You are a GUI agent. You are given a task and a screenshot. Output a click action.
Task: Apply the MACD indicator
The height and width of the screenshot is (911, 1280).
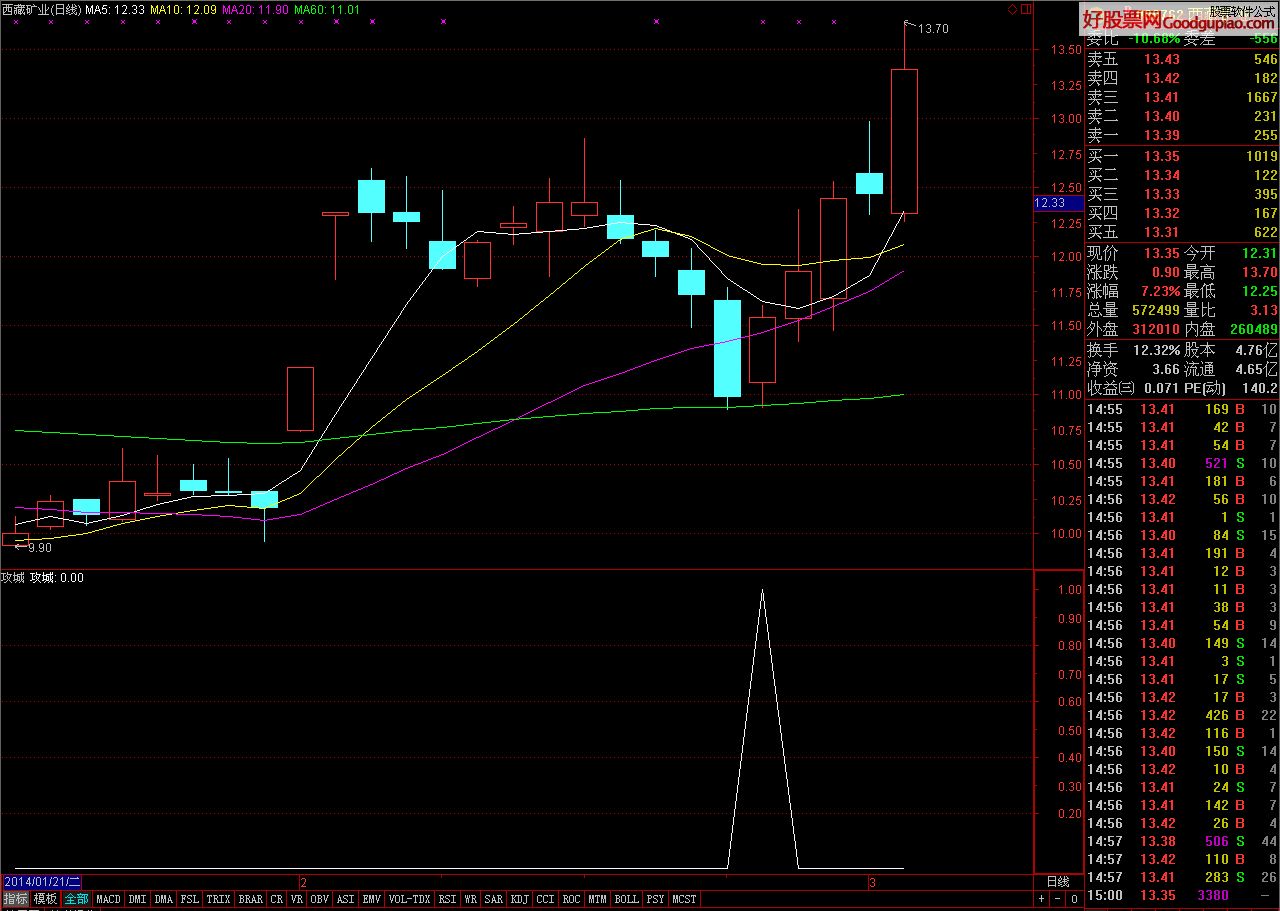108,899
